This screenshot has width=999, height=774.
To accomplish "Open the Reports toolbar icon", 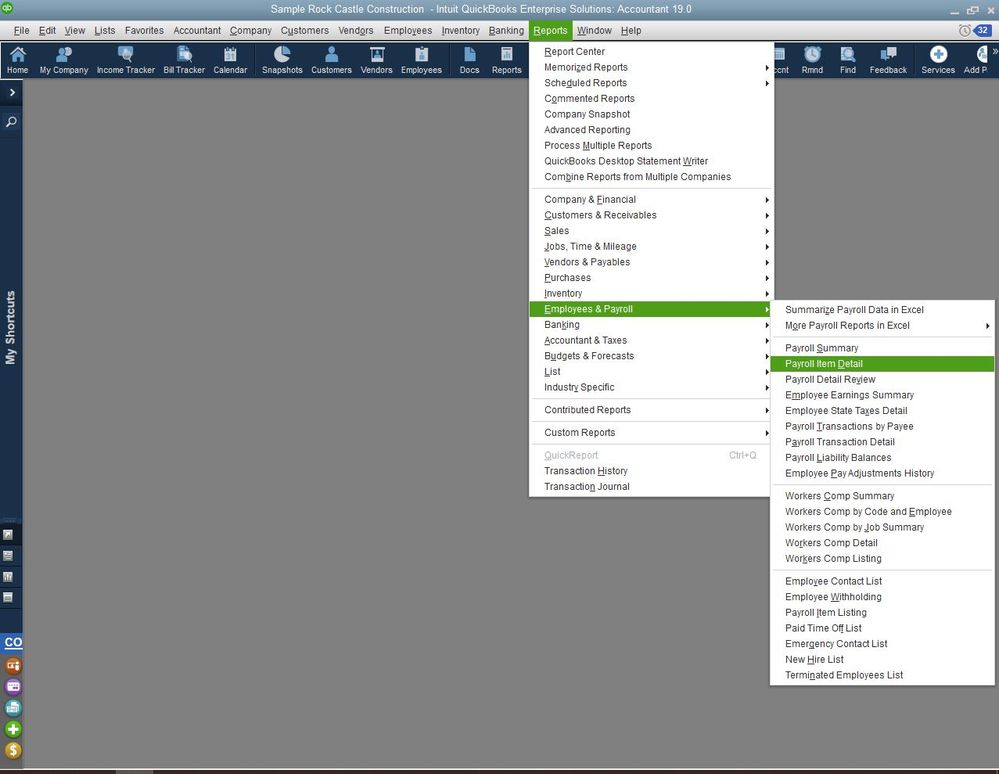I will click(507, 60).
